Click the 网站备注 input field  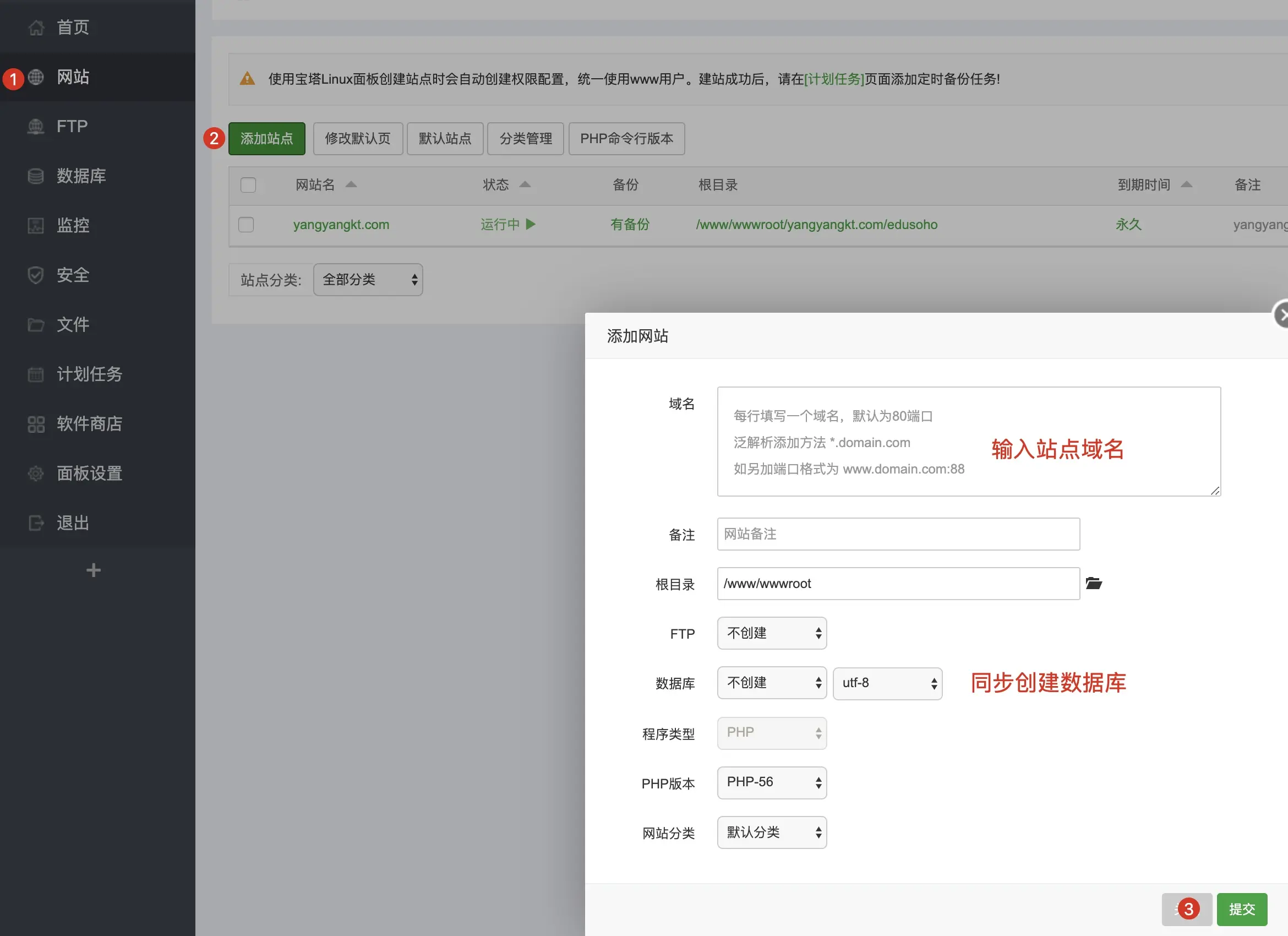[x=898, y=534]
